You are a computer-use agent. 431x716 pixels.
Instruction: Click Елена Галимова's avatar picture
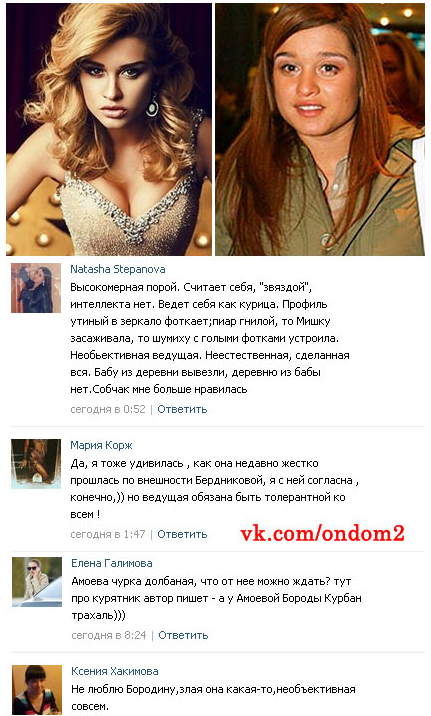tap(37, 582)
